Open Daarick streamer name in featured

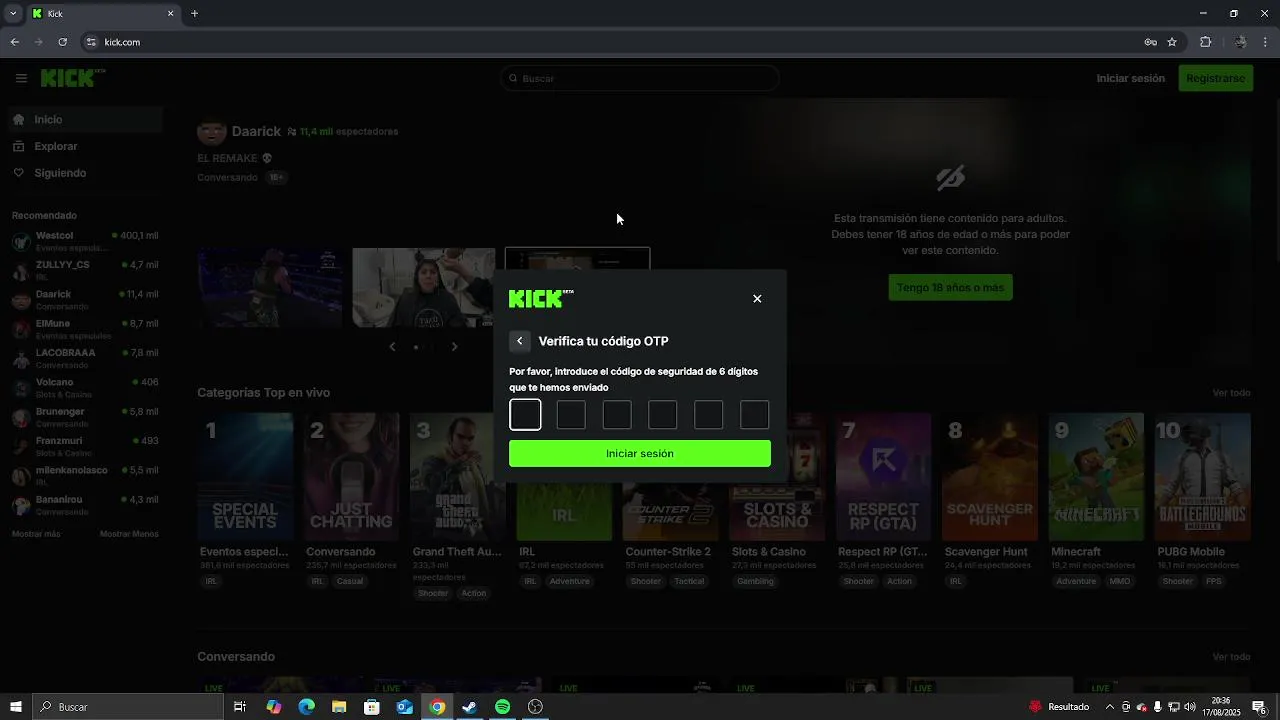click(x=256, y=131)
